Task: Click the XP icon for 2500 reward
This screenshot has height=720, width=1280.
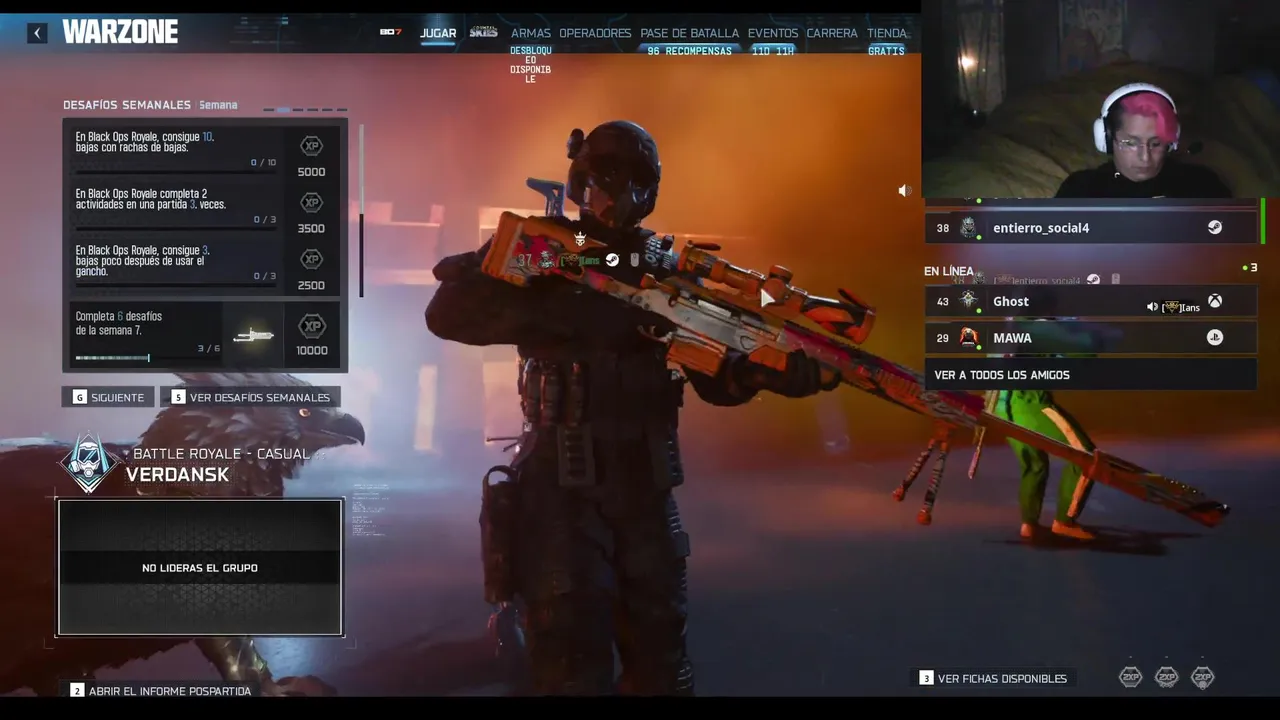Action: 312,260
